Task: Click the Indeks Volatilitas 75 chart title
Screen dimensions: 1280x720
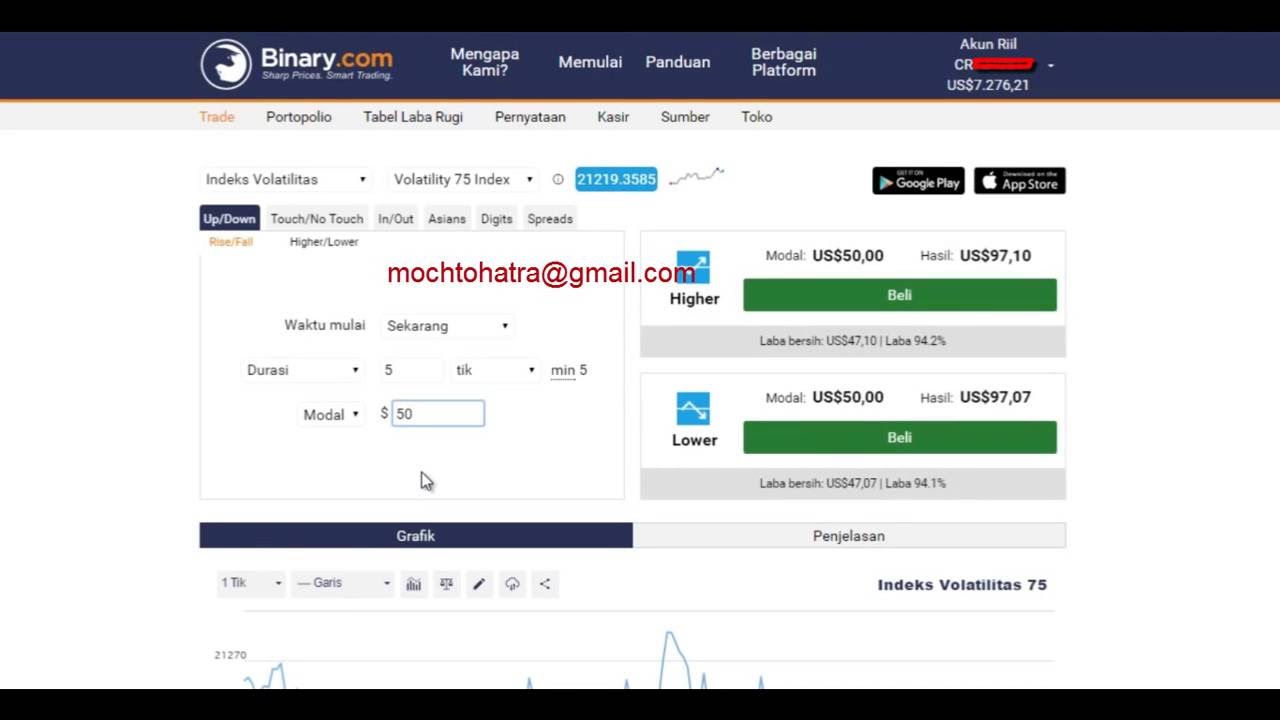Action: click(x=962, y=585)
